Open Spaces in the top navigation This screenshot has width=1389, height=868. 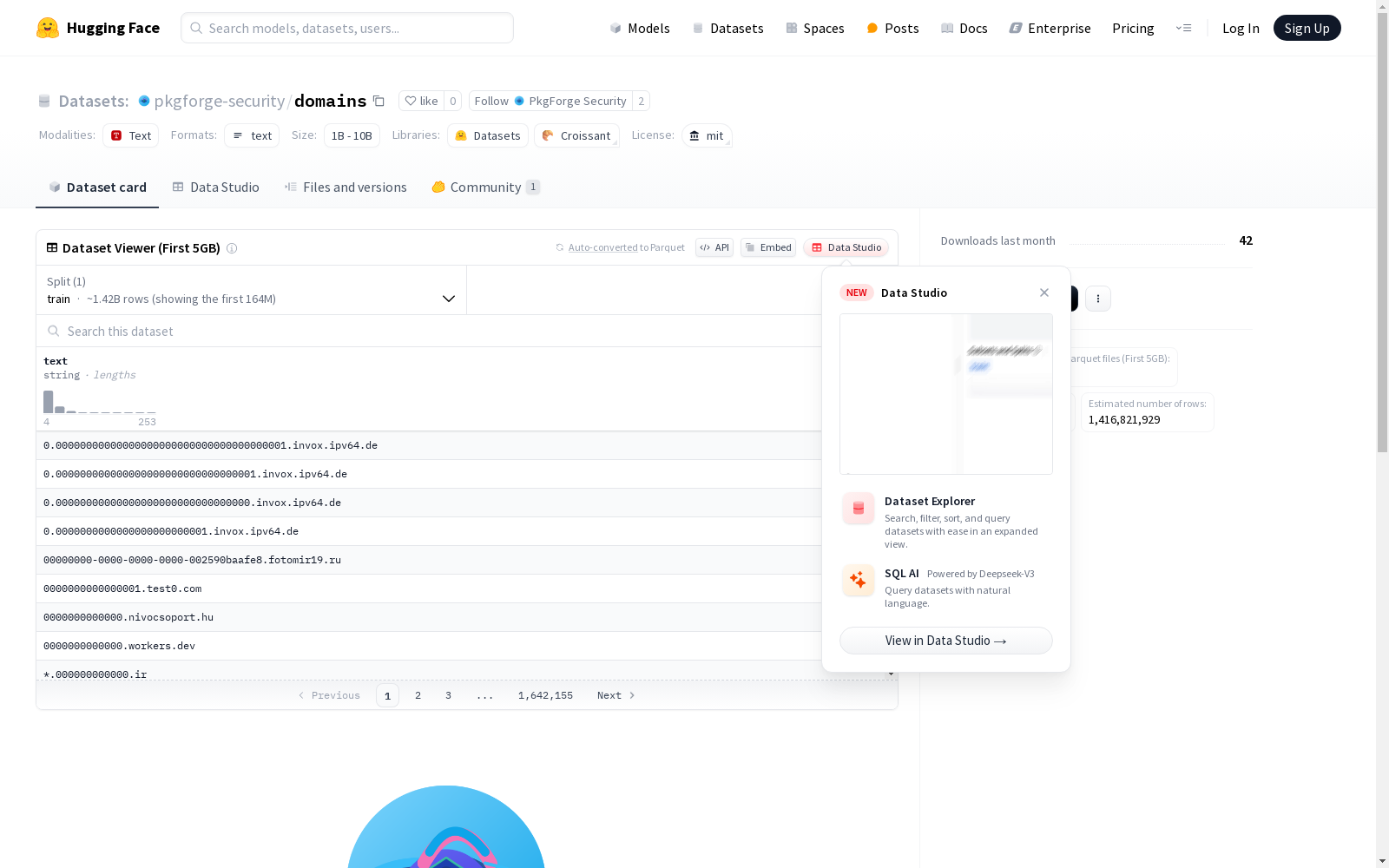(x=815, y=28)
